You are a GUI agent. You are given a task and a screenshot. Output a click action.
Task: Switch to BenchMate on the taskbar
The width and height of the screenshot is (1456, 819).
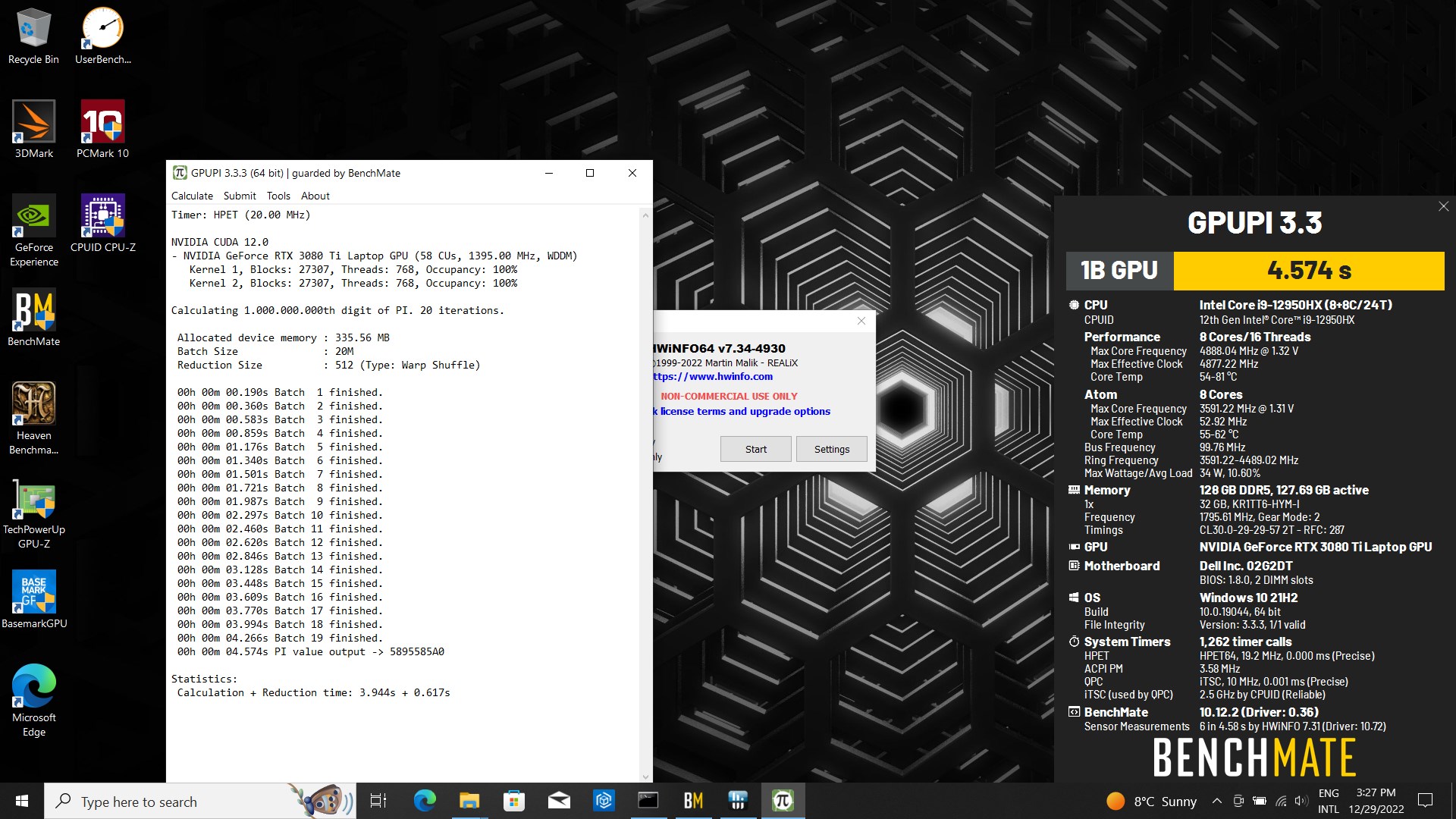(693, 801)
